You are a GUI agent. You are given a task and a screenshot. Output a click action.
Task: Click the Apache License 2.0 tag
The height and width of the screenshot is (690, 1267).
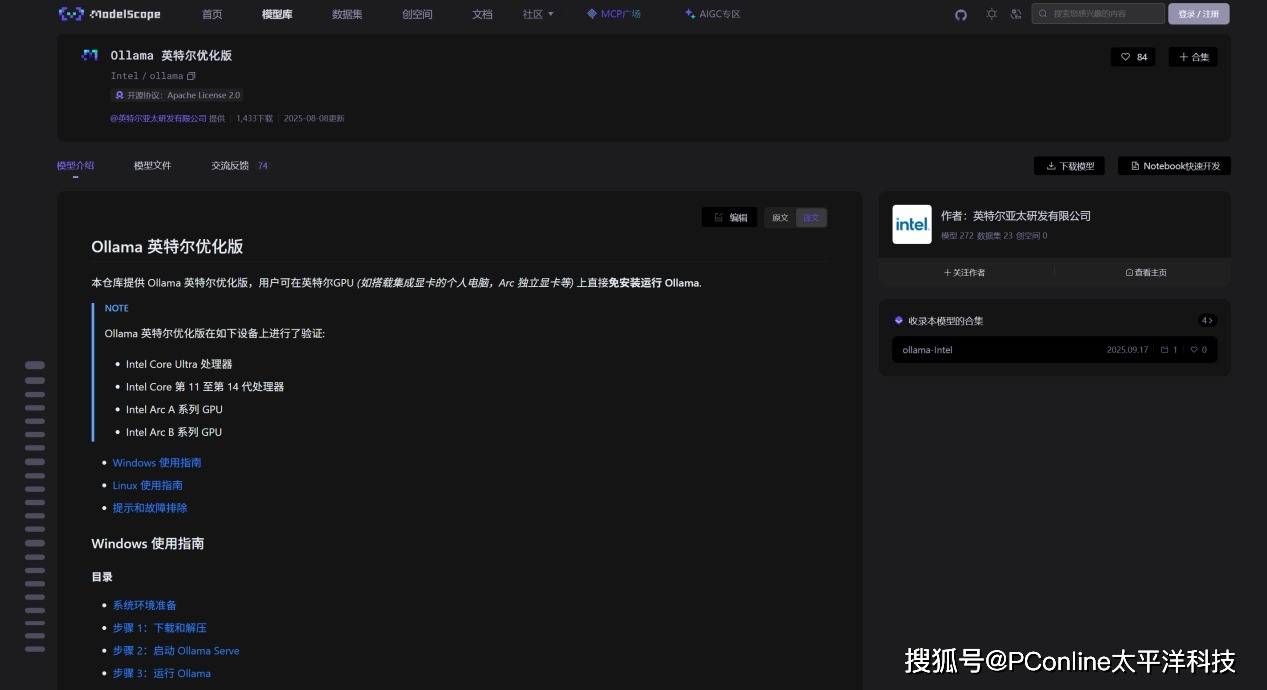point(177,95)
